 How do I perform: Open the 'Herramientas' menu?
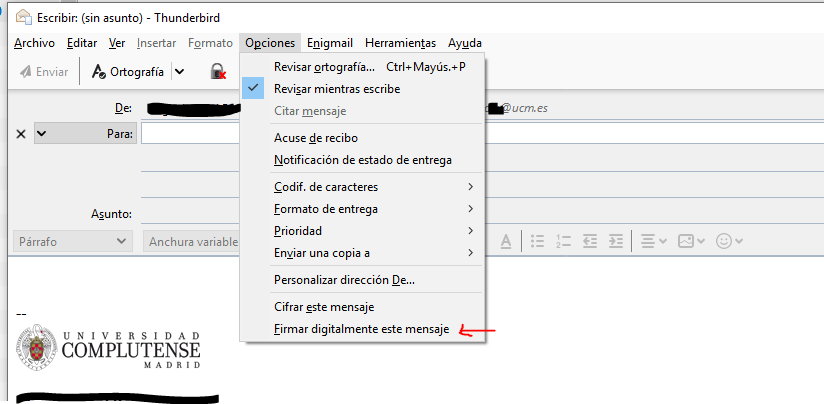click(x=400, y=43)
